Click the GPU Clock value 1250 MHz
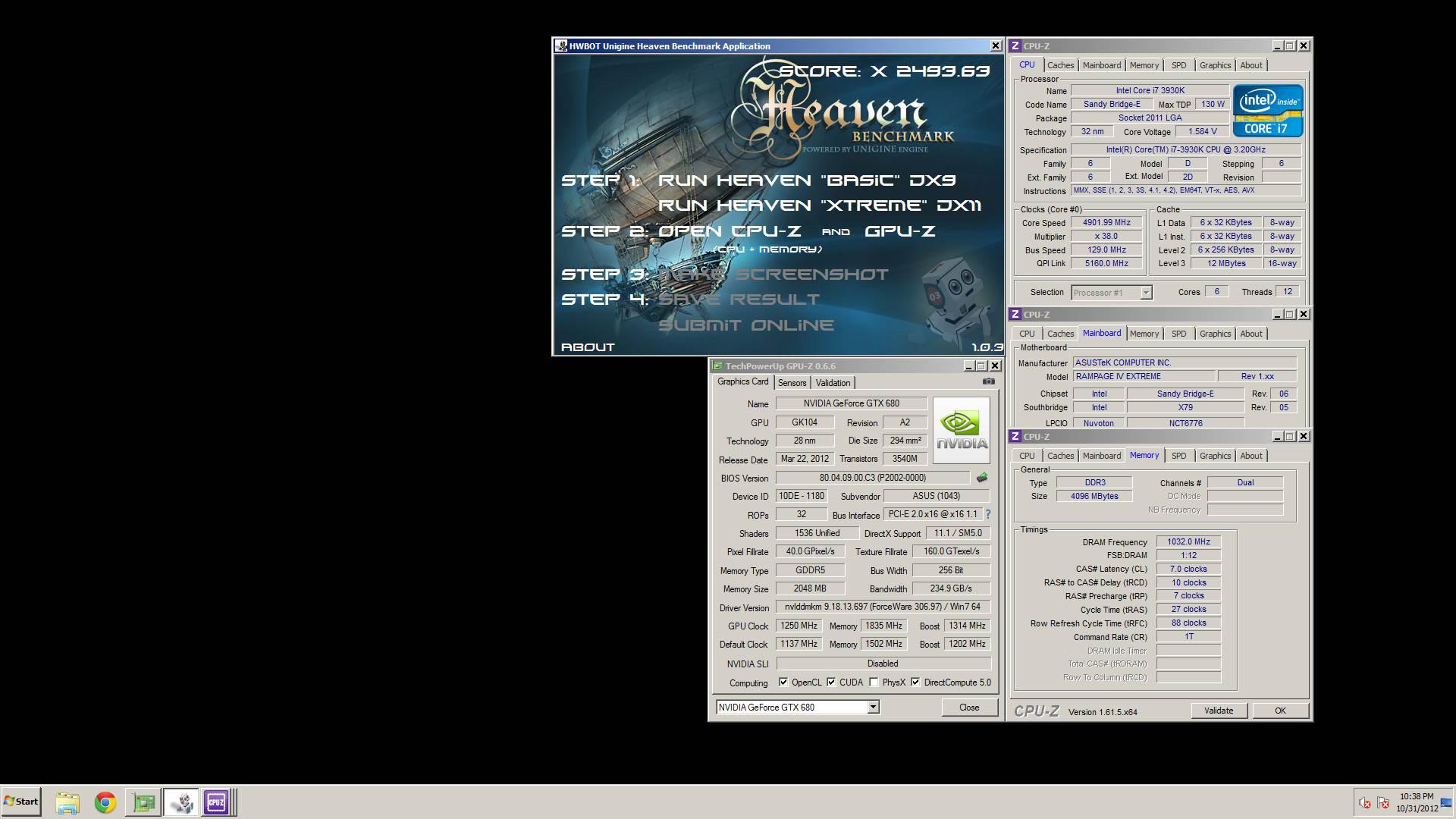The height and width of the screenshot is (819, 1456). 799,626
